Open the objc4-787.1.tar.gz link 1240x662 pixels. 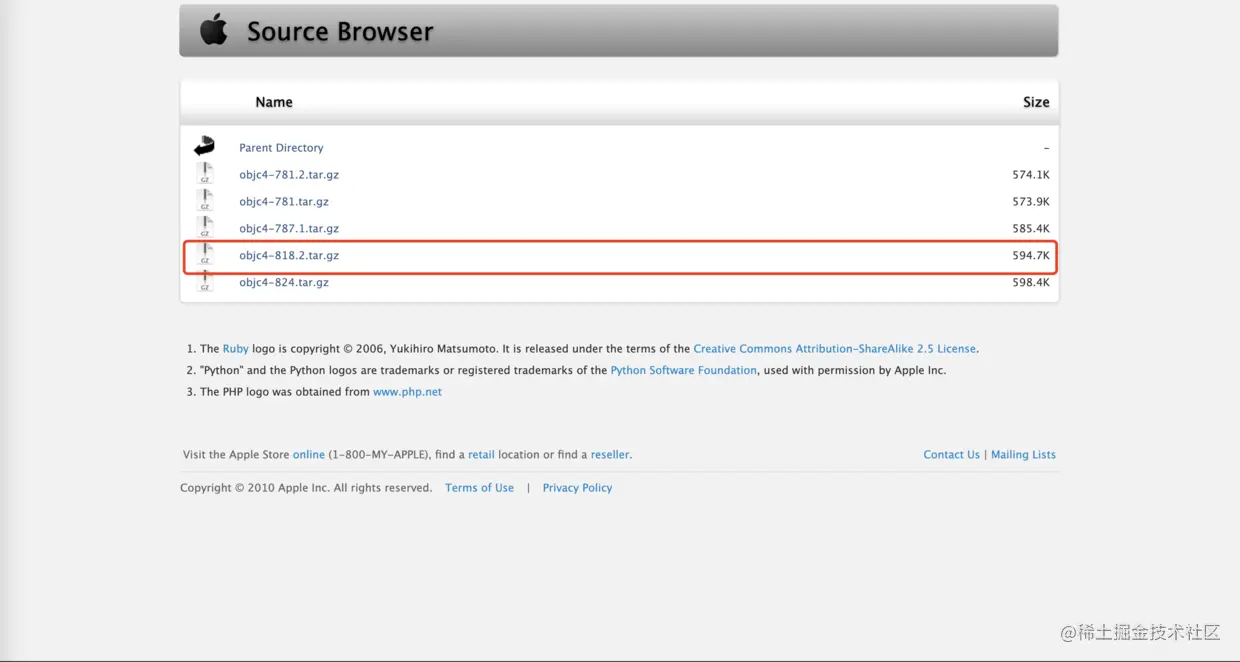click(x=289, y=228)
